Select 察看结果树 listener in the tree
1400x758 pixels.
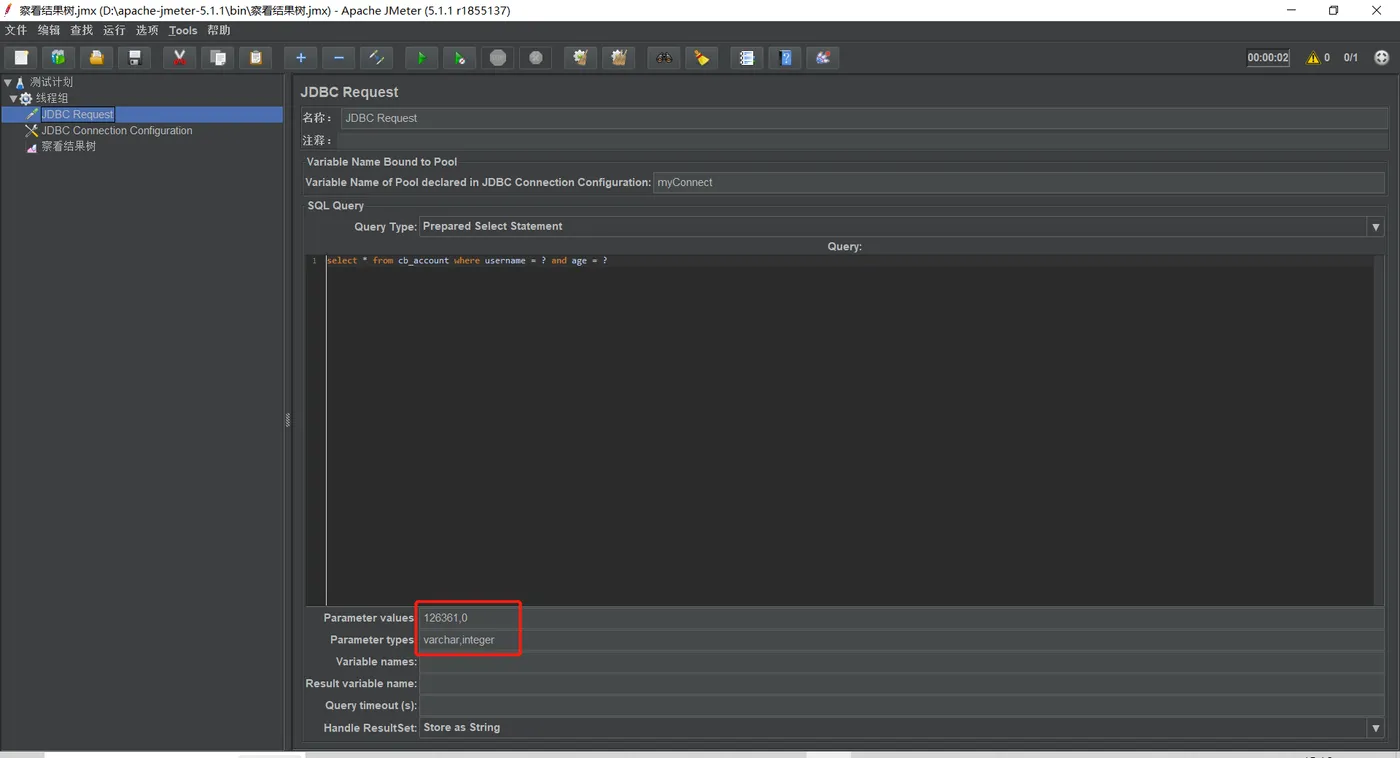68,147
